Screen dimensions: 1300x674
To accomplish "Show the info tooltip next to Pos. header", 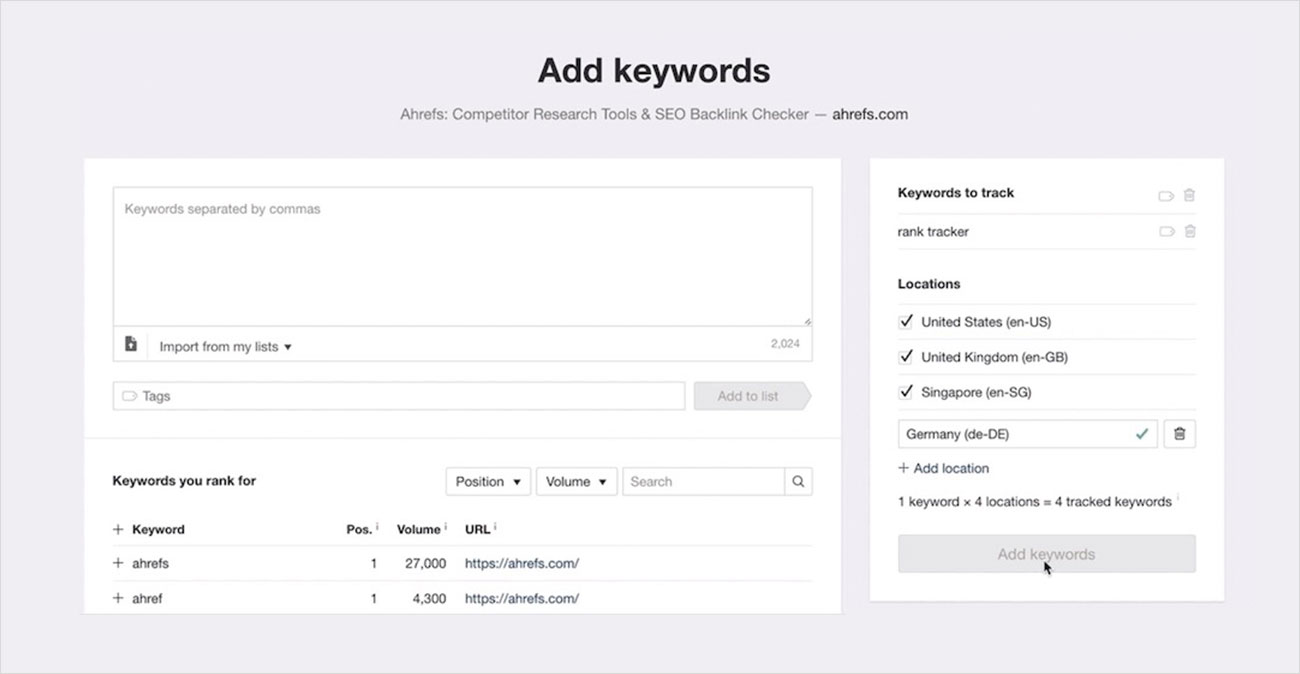I will click(378, 527).
